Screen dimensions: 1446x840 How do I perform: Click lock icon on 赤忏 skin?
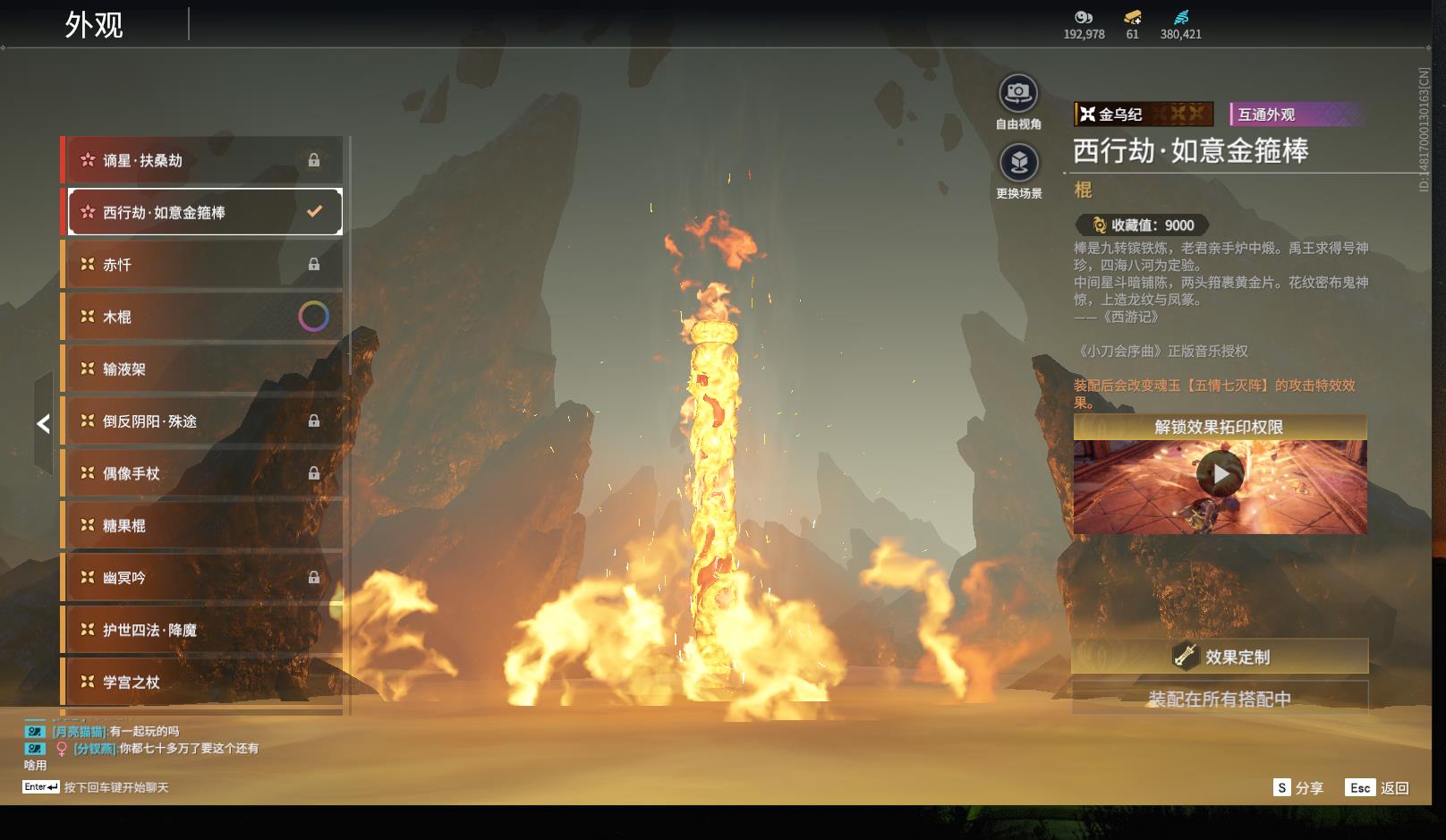coord(314,265)
